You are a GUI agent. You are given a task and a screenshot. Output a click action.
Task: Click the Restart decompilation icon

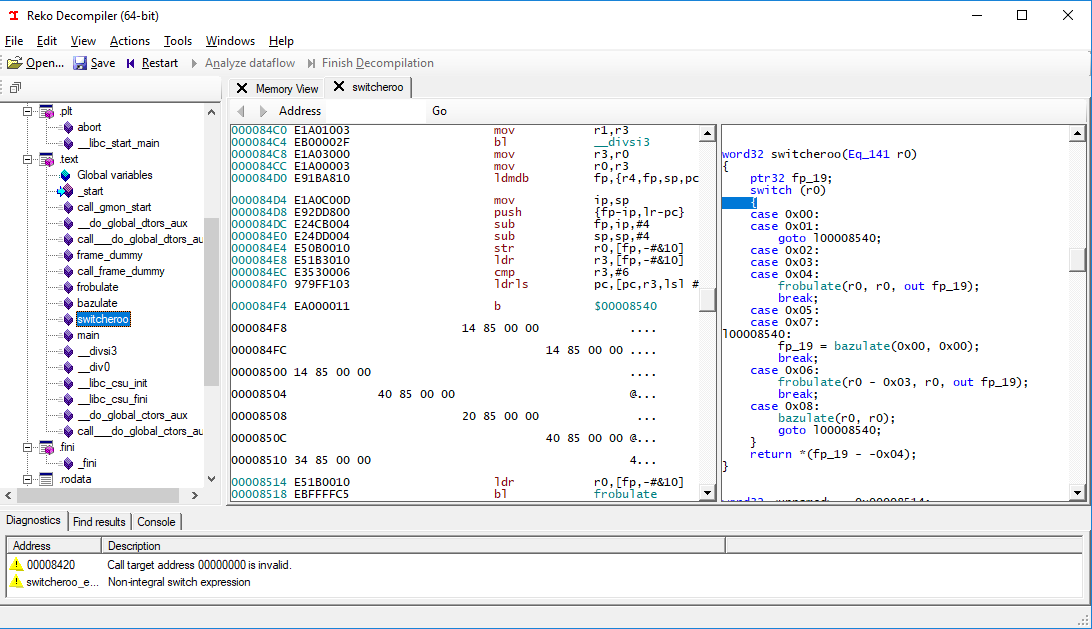pyautogui.click(x=130, y=63)
